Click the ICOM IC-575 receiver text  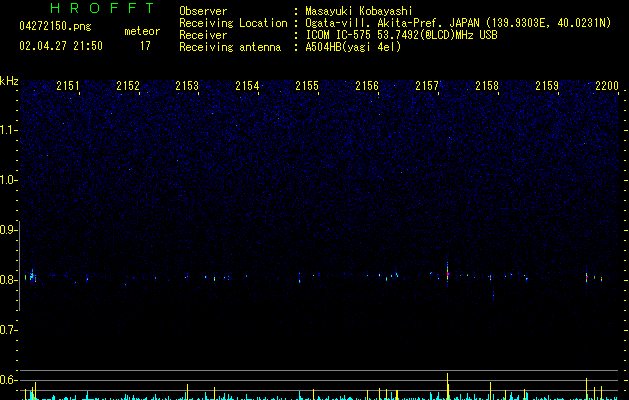tap(401, 35)
